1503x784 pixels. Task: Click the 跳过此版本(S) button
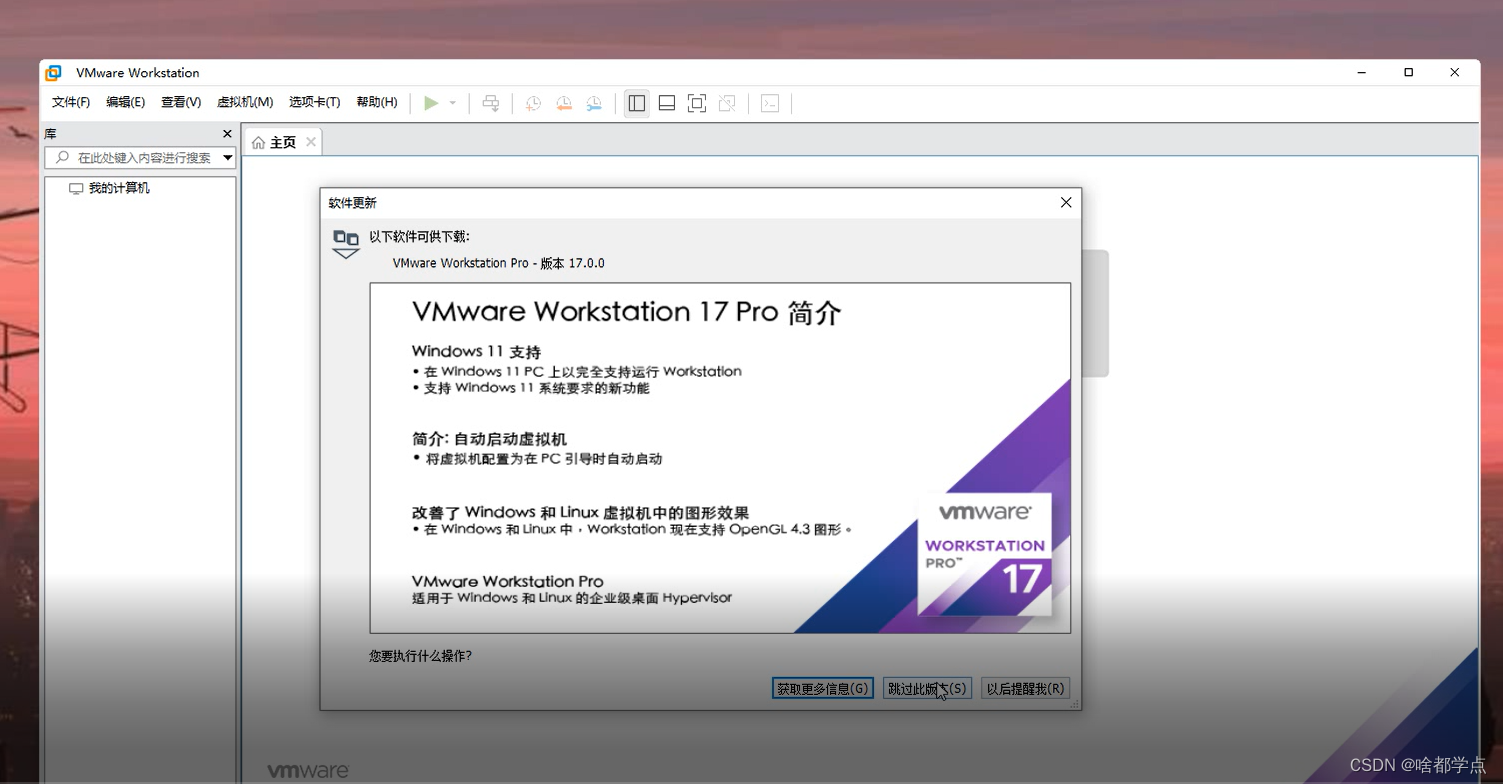pyautogui.click(x=927, y=688)
